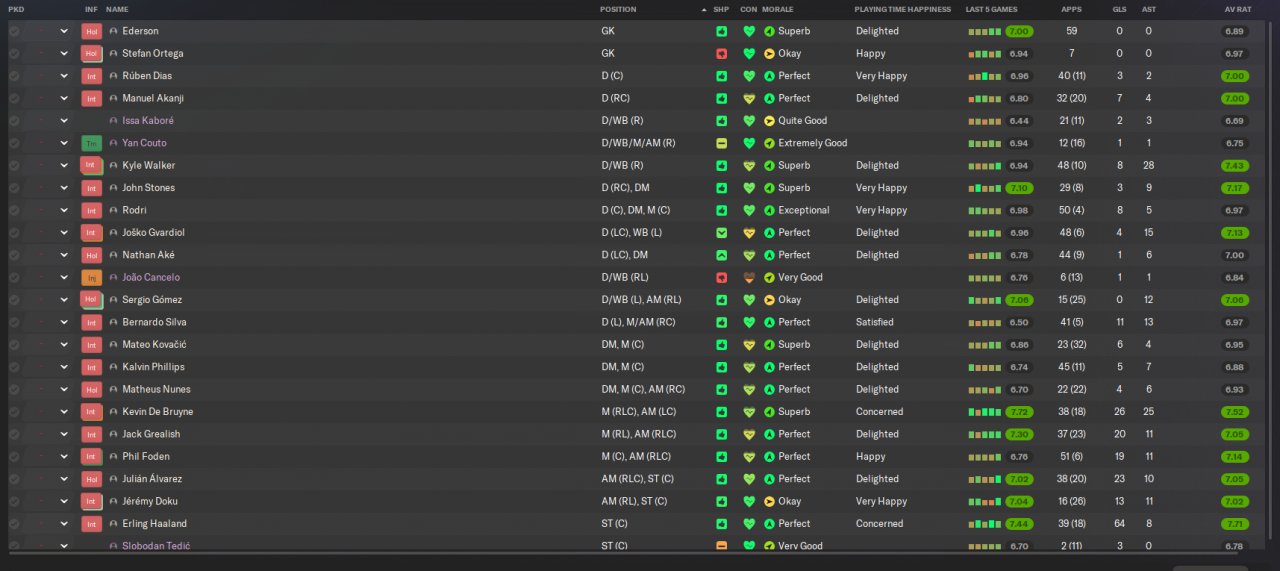Screen dimensions: 1280x571
Task: Open Kevin De Bruyne's player profile
Action: tap(158, 412)
